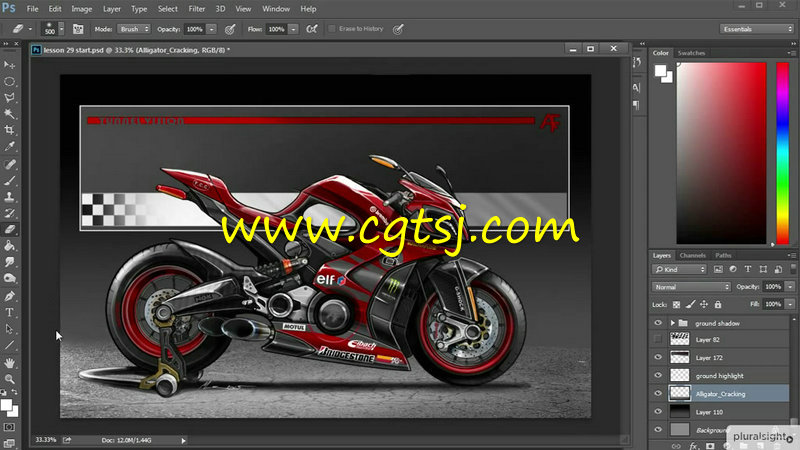
Task: Select the Direct Selection arrow tool
Action: [9, 329]
